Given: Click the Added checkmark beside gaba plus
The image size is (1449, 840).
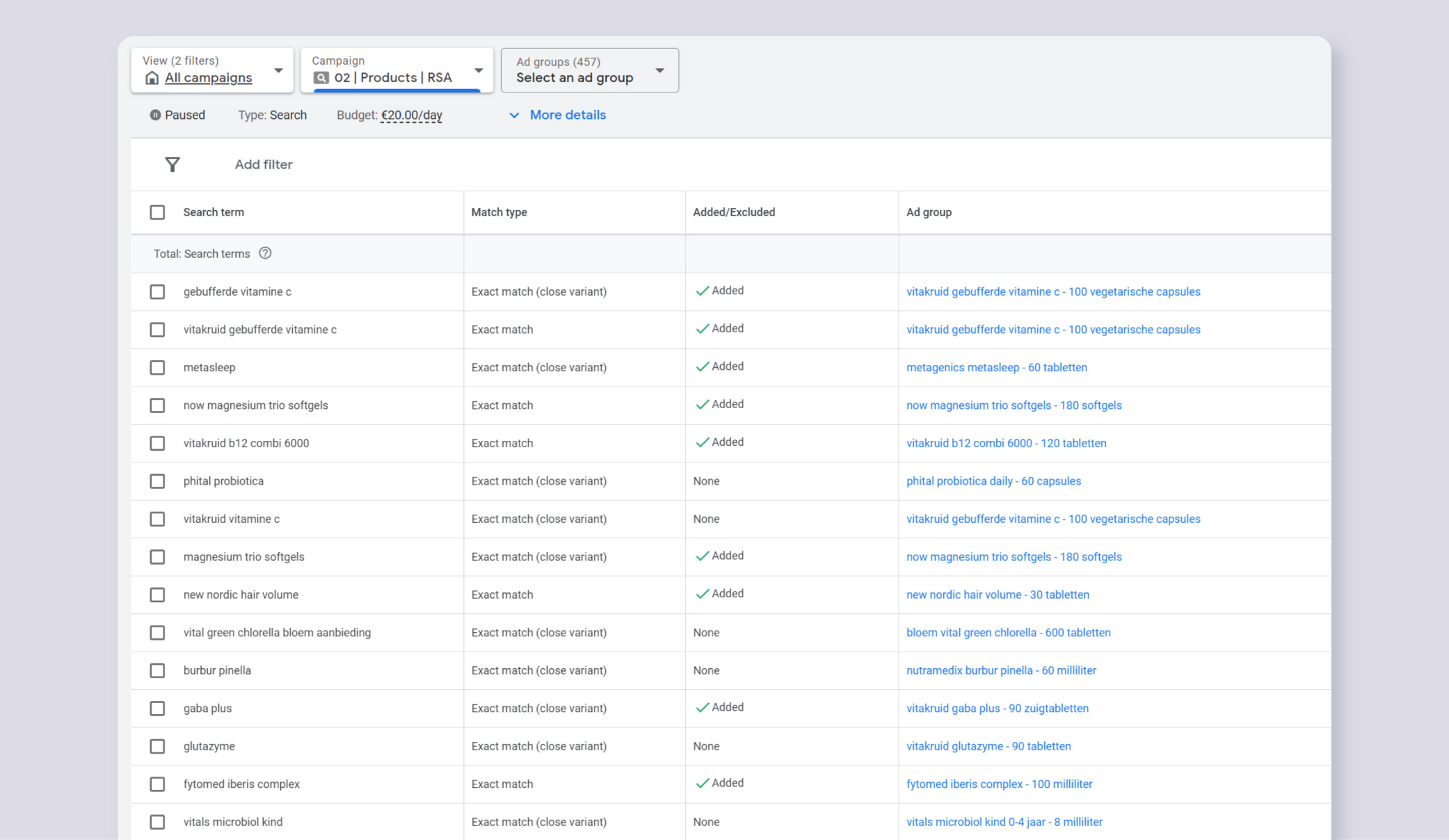Looking at the screenshot, I should coord(703,707).
